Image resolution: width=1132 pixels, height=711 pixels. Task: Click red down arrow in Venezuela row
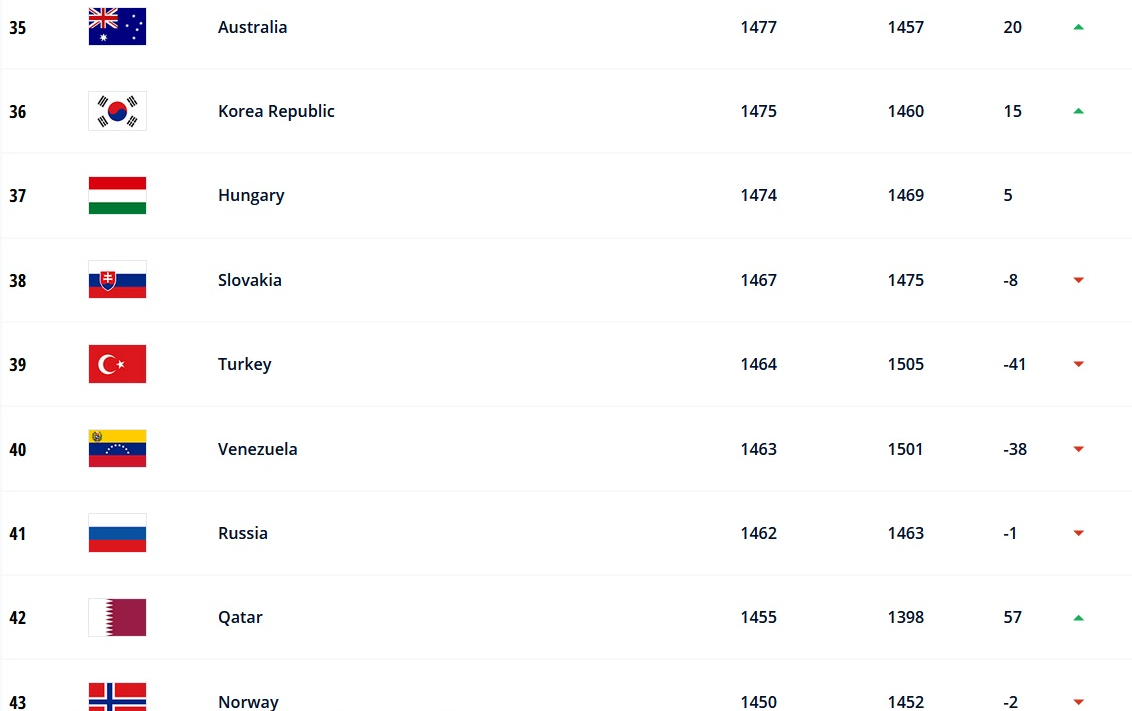(1078, 449)
